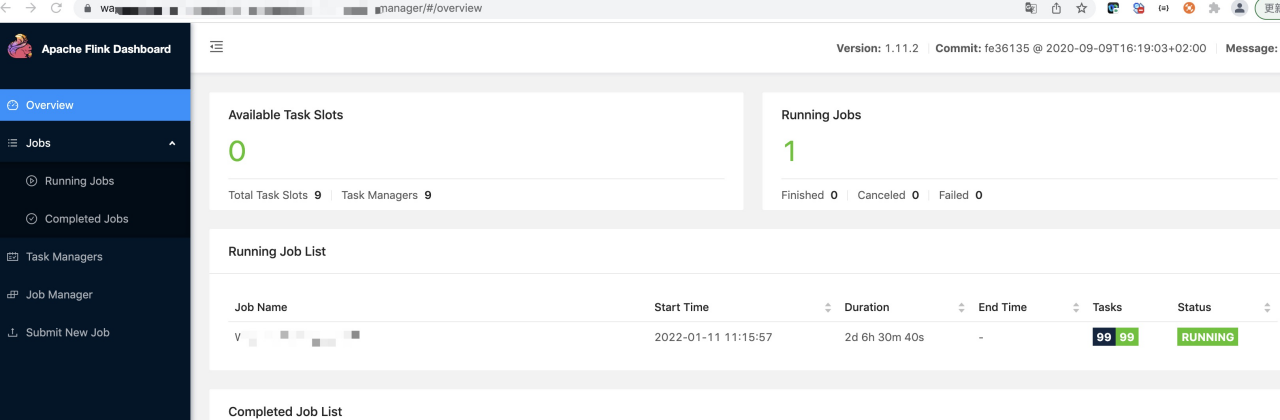The height and width of the screenshot is (420, 1280).
Task: Open Completed Jobs in the sidebar
Action: point(86,219)
